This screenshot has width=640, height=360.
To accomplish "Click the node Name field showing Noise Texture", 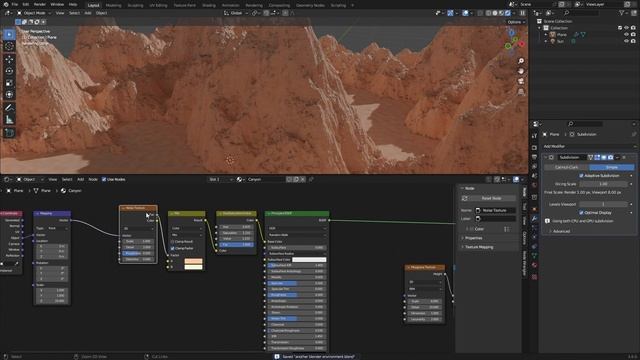I will click(x=495, y=210).
